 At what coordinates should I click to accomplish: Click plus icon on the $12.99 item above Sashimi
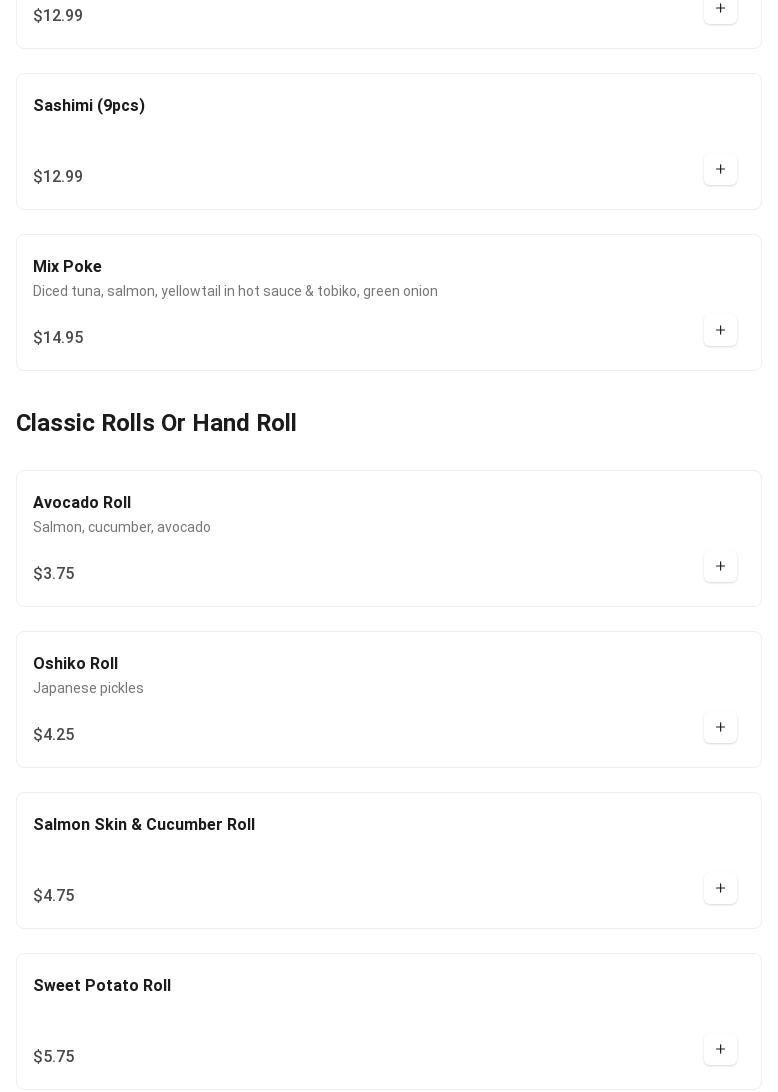tap(720, 9)
